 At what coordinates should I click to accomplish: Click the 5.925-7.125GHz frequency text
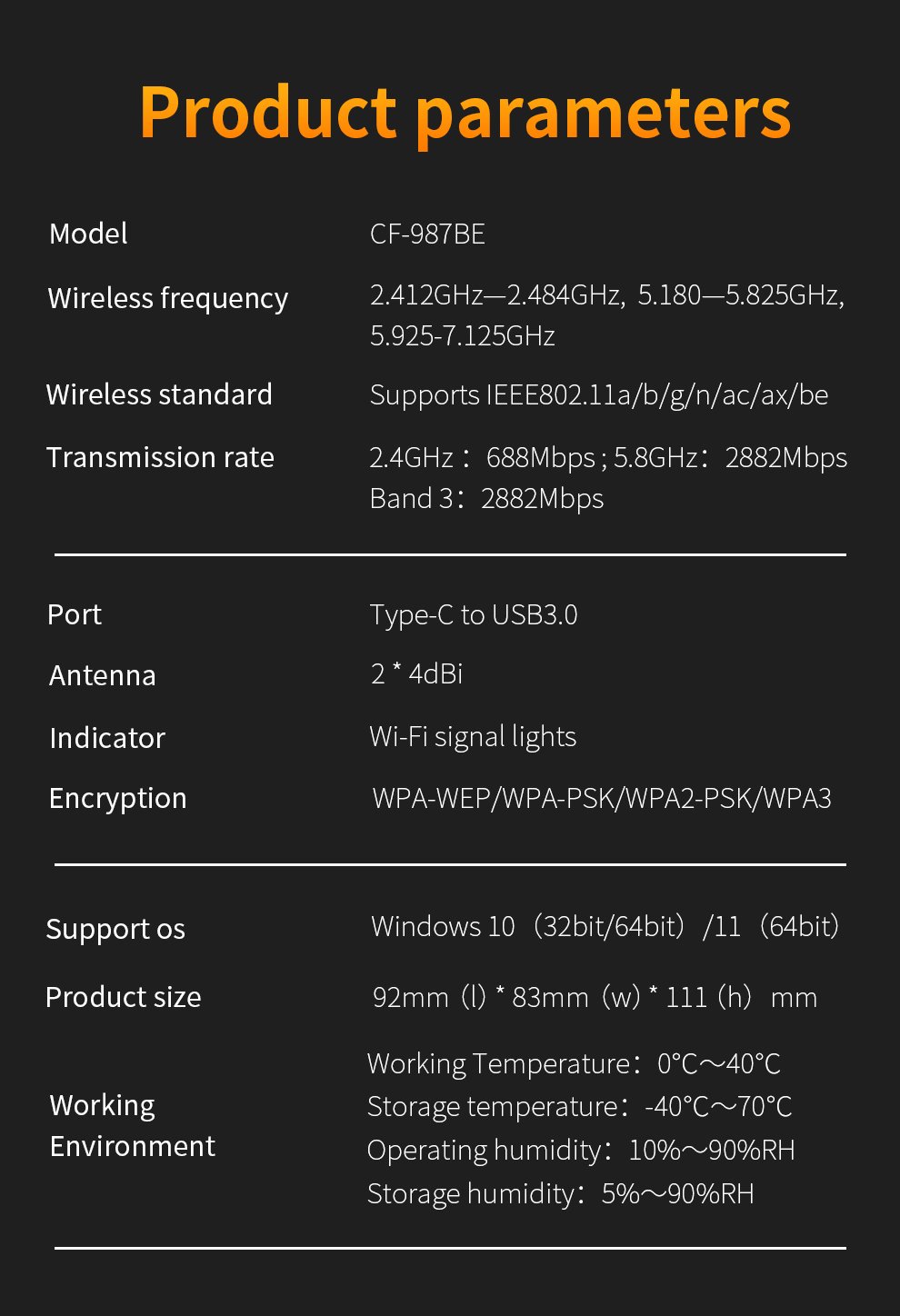(x=462, y=336)
